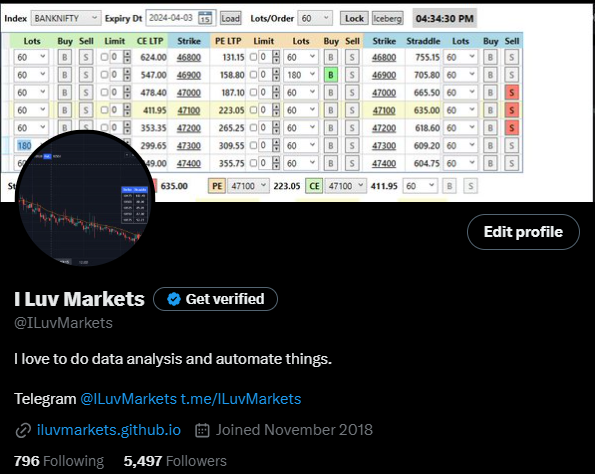Open bottom PE strike 47100 dropdown

point(248,186)
